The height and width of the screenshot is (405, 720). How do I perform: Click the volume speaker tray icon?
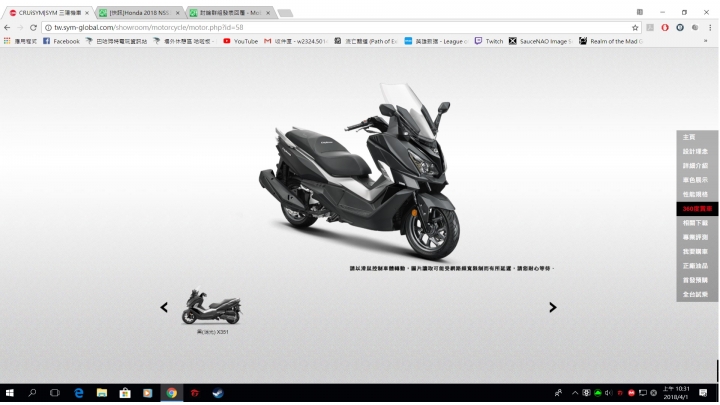(608, 393)
